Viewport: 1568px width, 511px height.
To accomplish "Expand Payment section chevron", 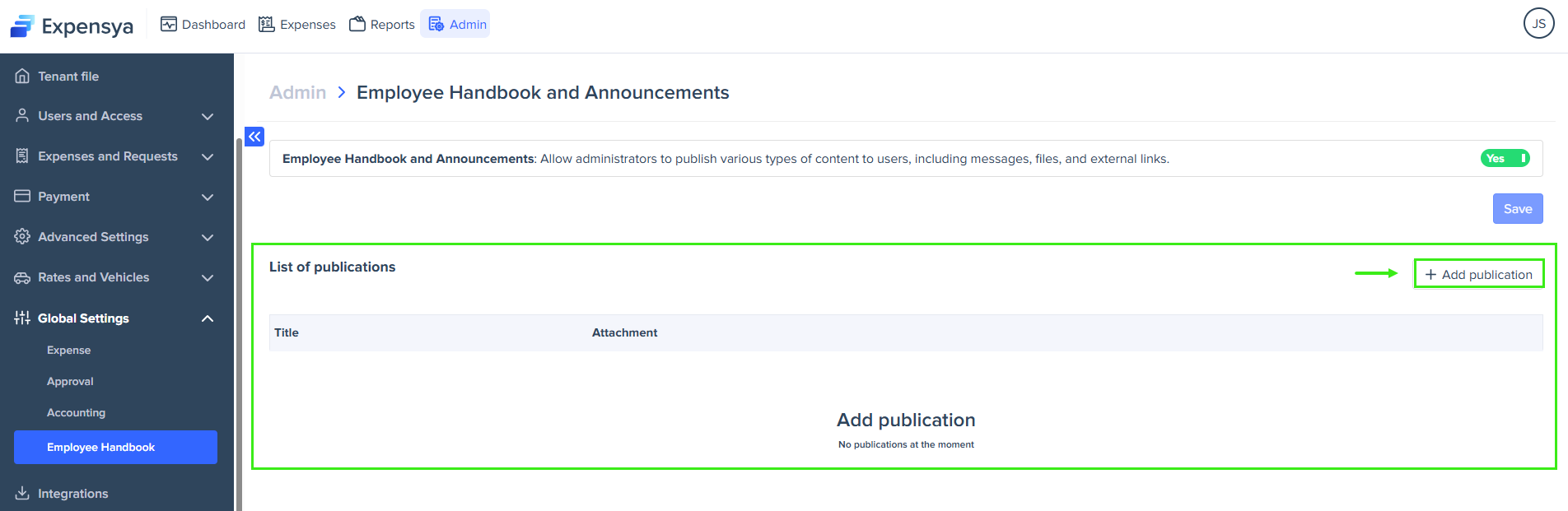I will click(208, 197).
